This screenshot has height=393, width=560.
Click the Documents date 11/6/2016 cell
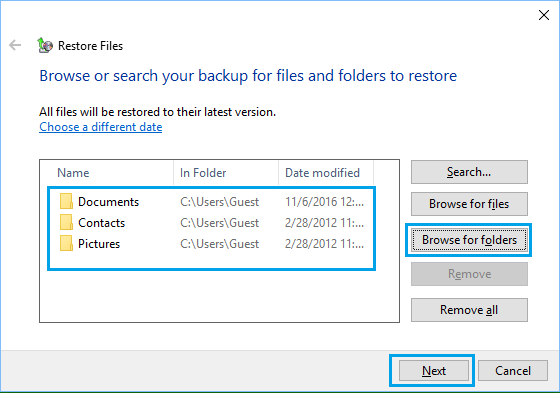tap(324, 202)
